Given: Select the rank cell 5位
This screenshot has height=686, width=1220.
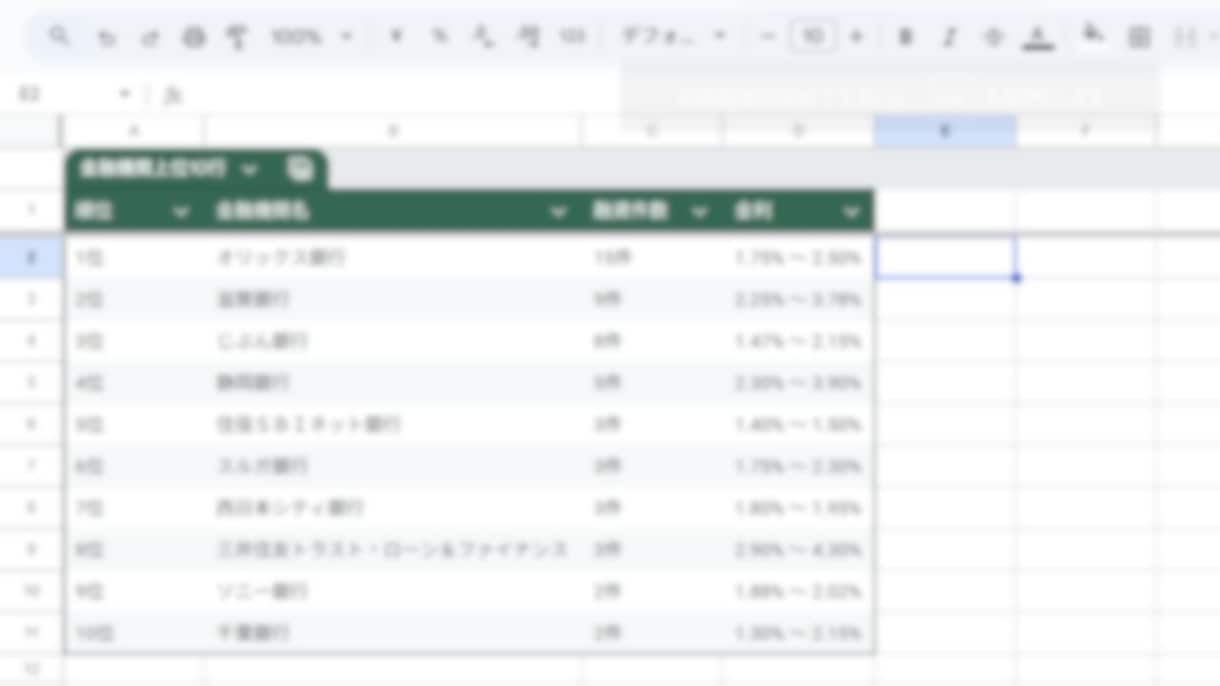Looking at the screenshot, I should click(x=135, y=425).
